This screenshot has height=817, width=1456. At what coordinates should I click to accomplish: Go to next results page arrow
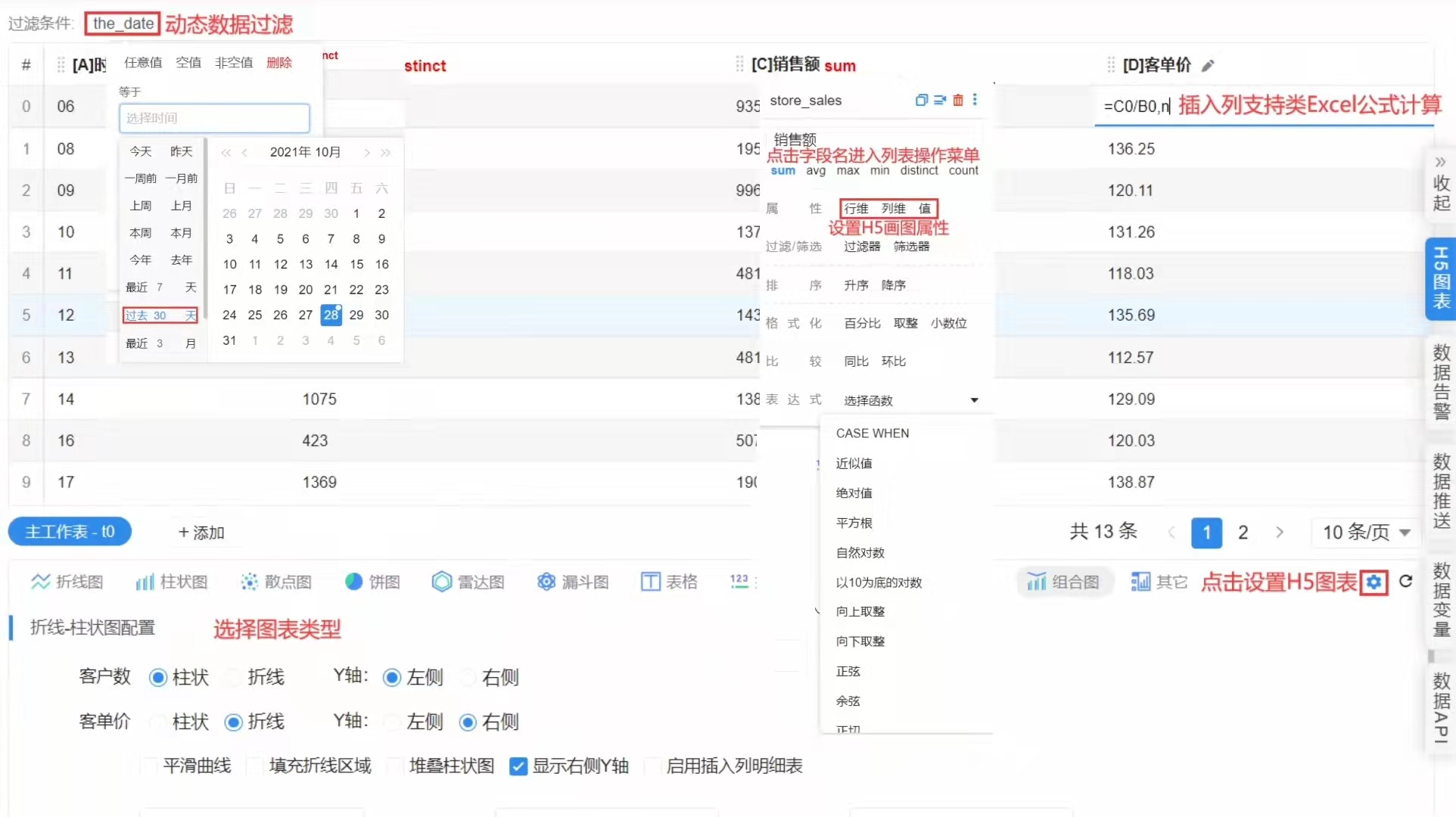(x=1280, y=533)
